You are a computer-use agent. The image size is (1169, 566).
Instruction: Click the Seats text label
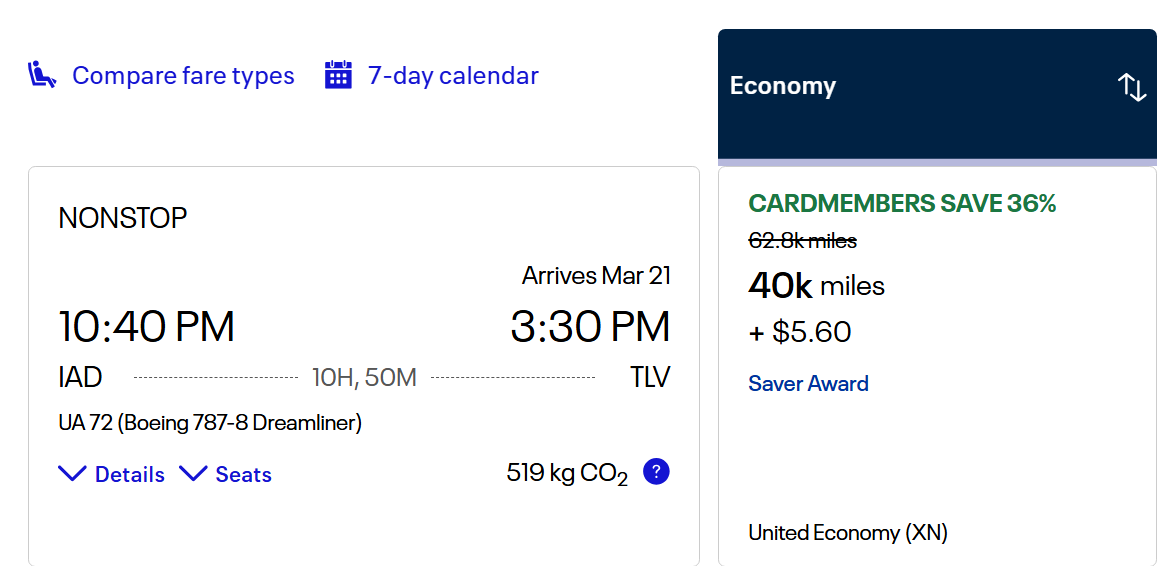[x=243, y=475]
